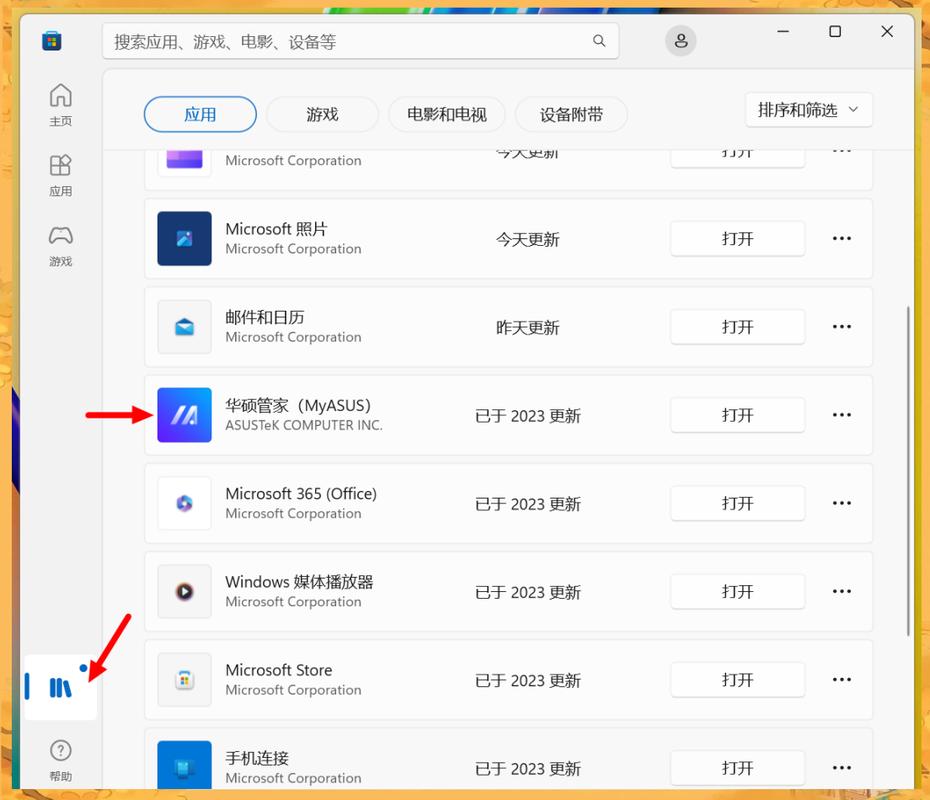This screenshot has height=800, width=930.
Task: Click the search magnifier icon
Action: coord(598,41)
